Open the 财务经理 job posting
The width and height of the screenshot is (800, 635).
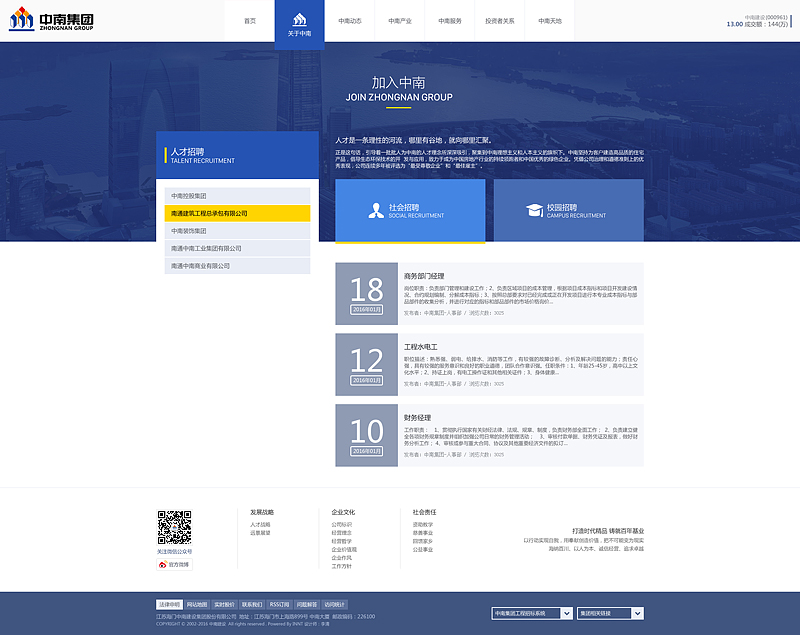point(417,418)
